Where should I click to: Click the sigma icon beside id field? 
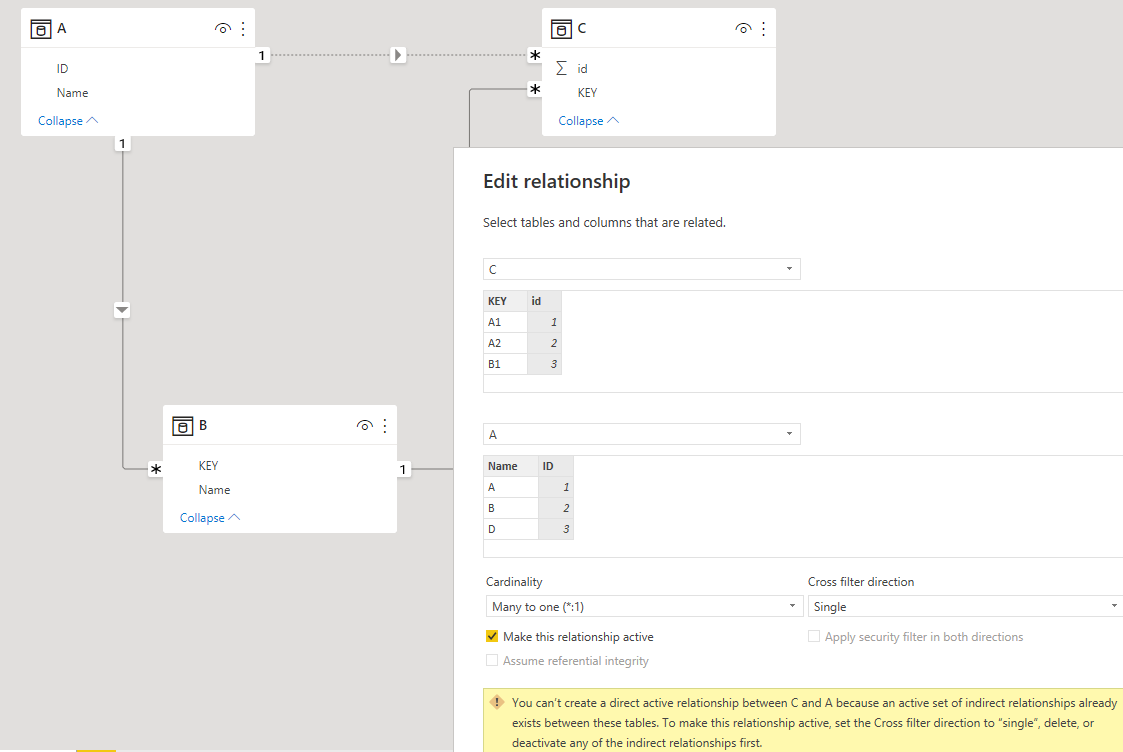pyautogui.click(x=562, y=68)
